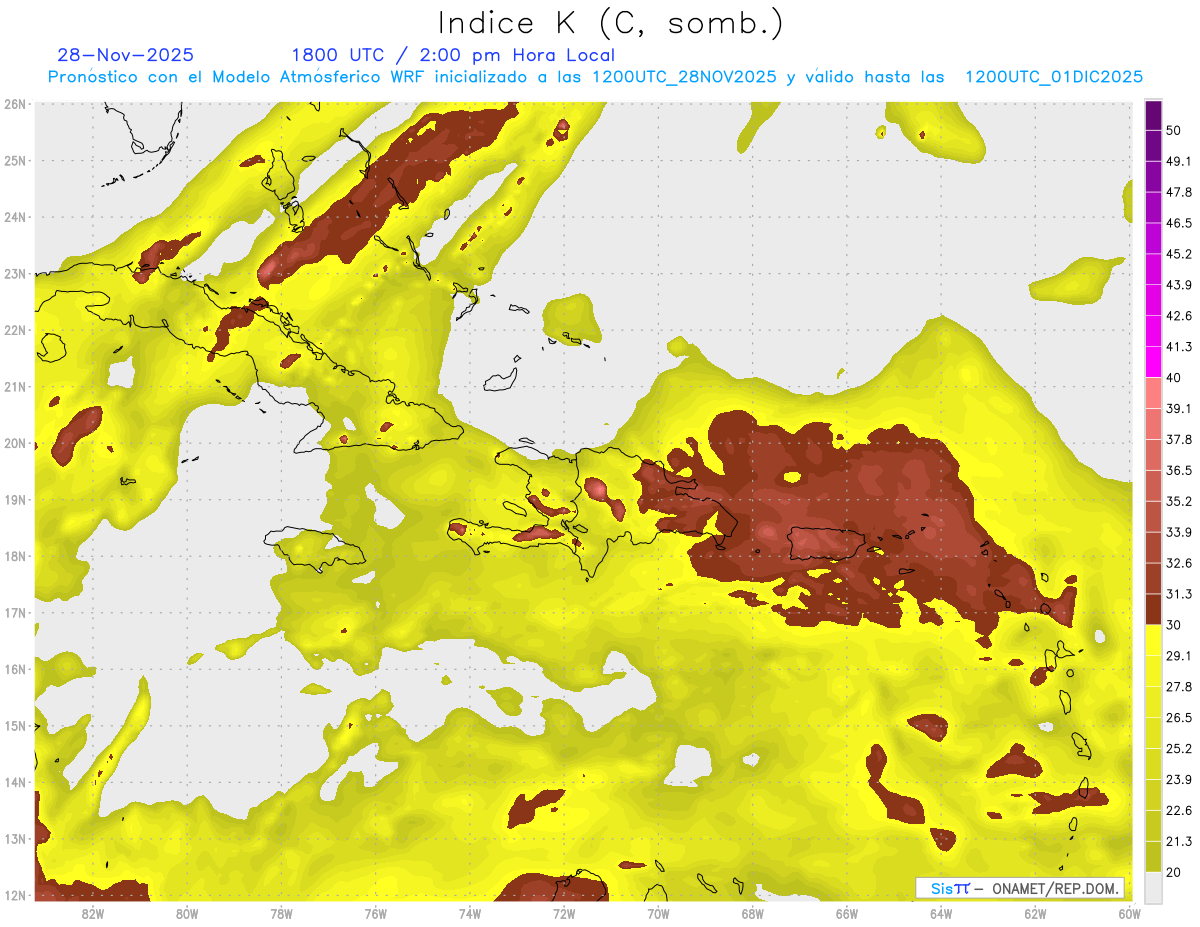Screen dimensions: 1200x927
Task: Click the 21.3 color scale value
Action: pyautogui.click(x=1179, y=842)
